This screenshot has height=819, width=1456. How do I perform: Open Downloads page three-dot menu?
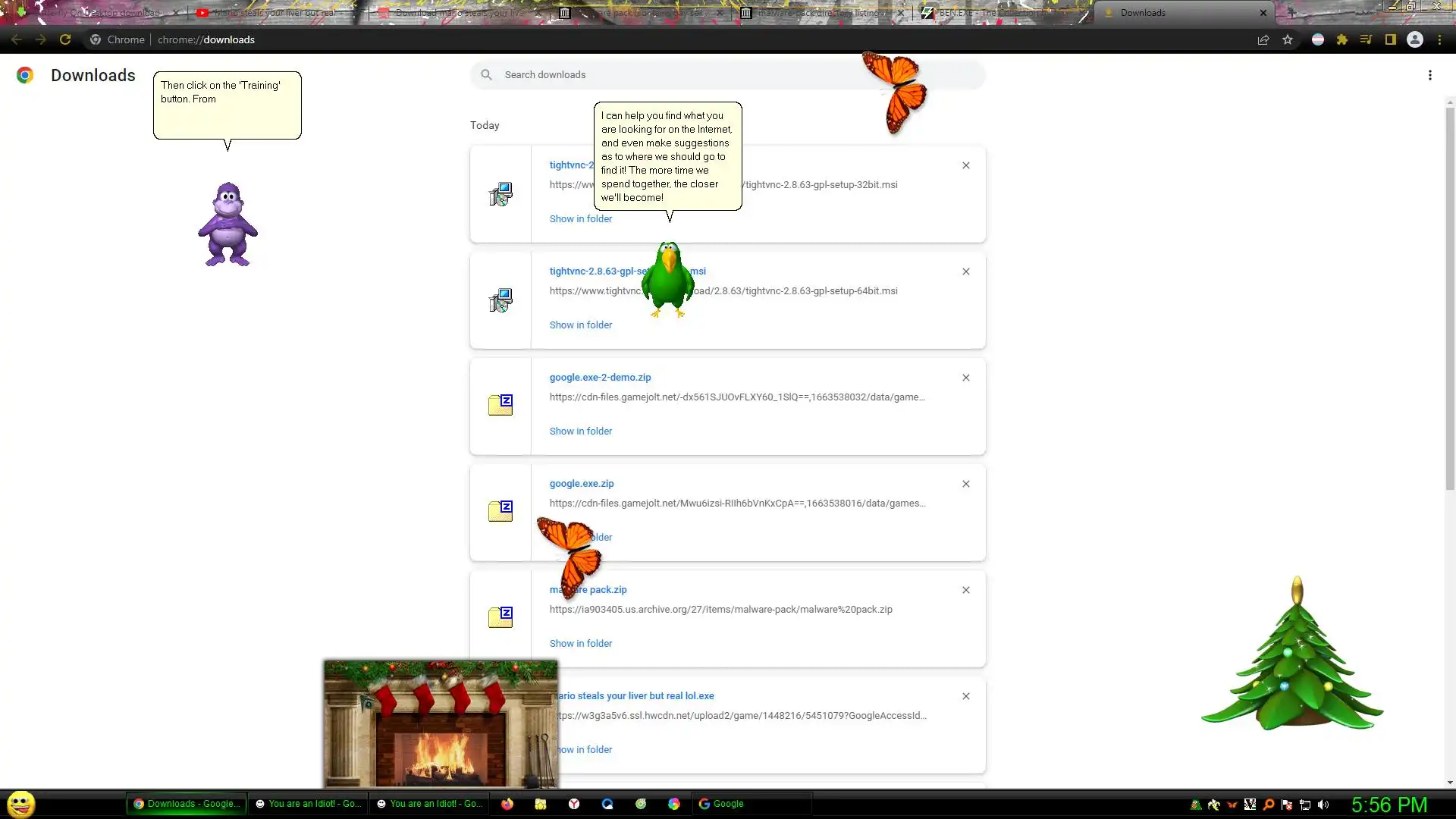point(1430,75)
